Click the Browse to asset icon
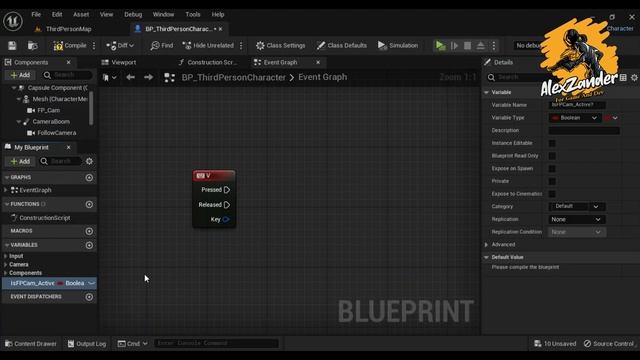 pos(32,45)
